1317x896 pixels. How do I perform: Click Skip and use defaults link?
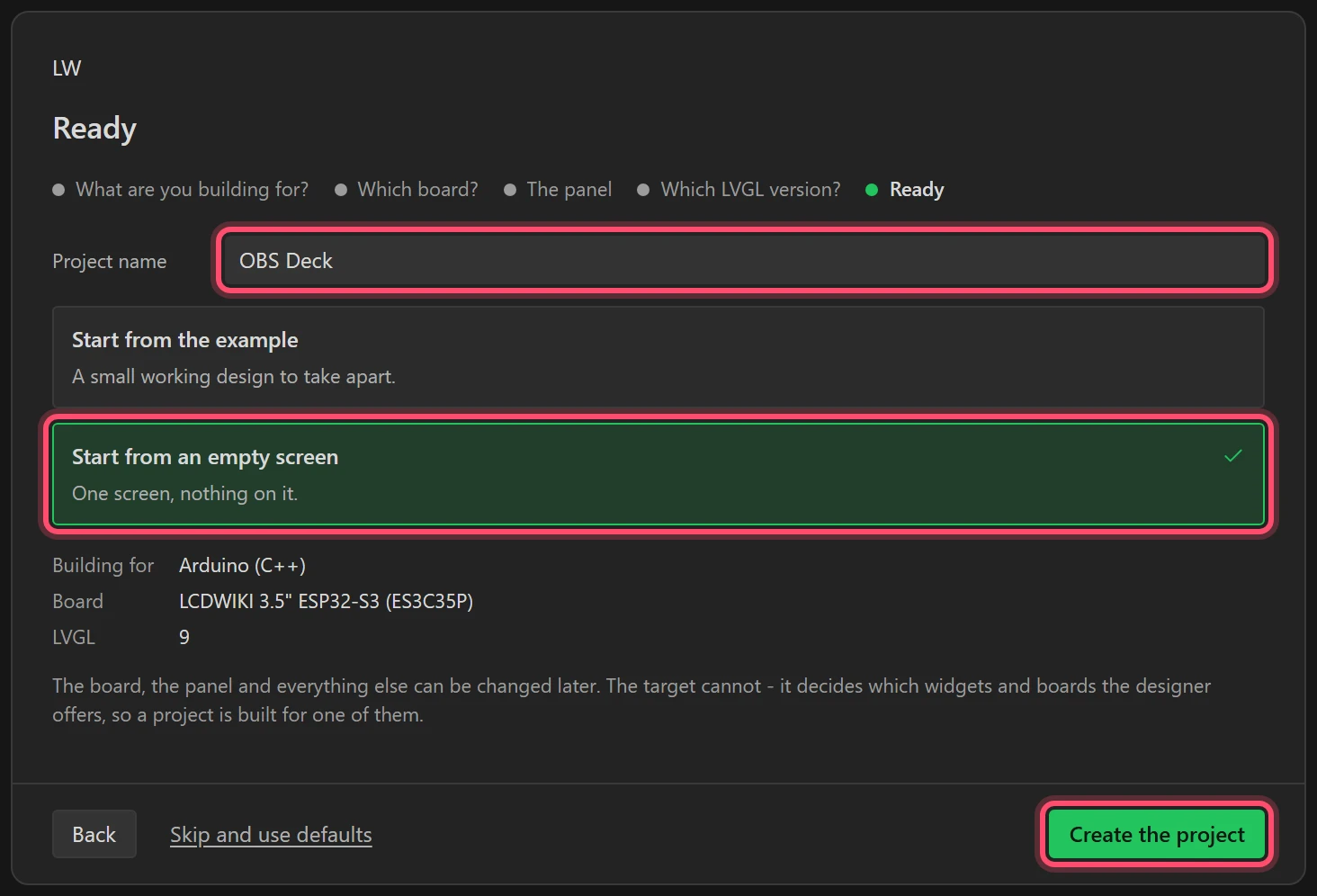271,835
